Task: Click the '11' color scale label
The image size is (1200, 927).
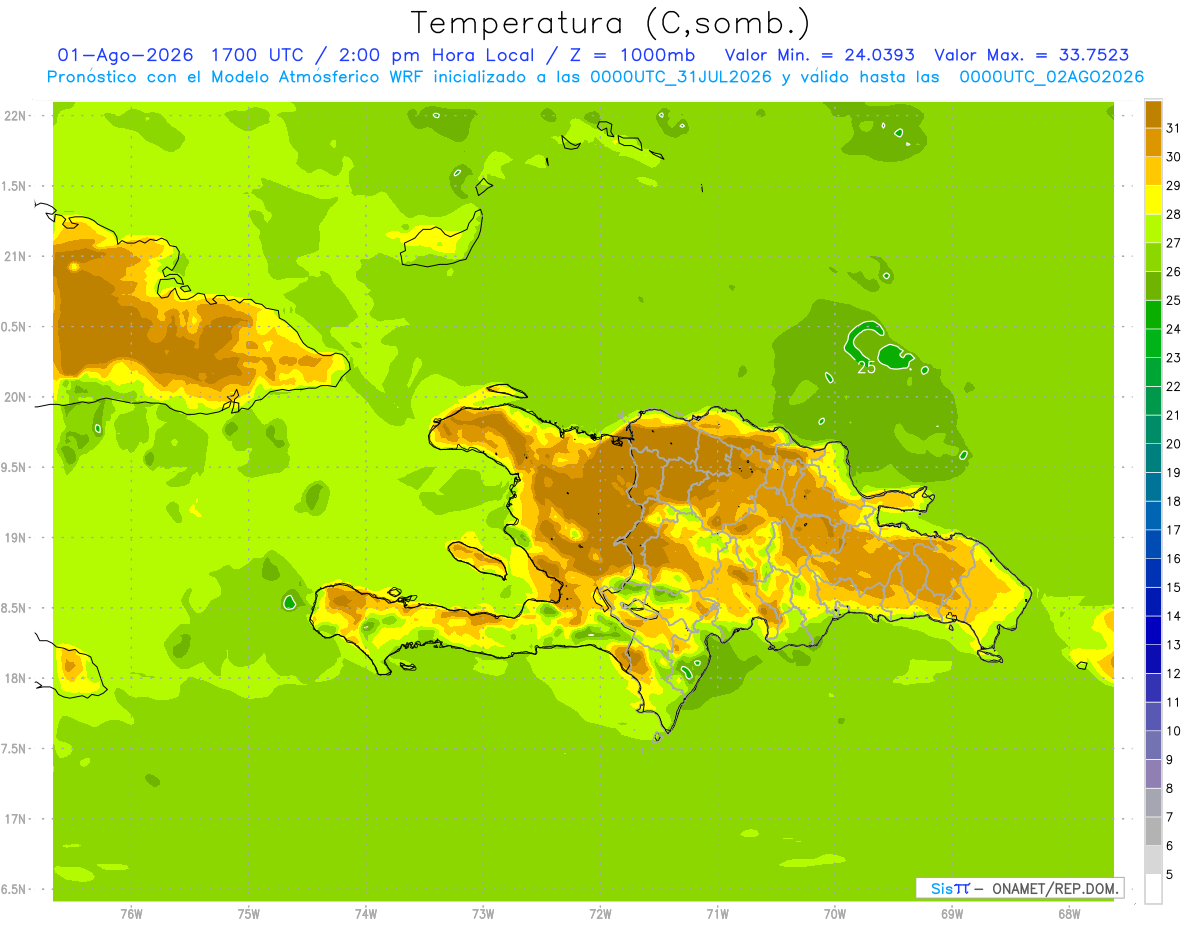Action: coord(1174,702)
